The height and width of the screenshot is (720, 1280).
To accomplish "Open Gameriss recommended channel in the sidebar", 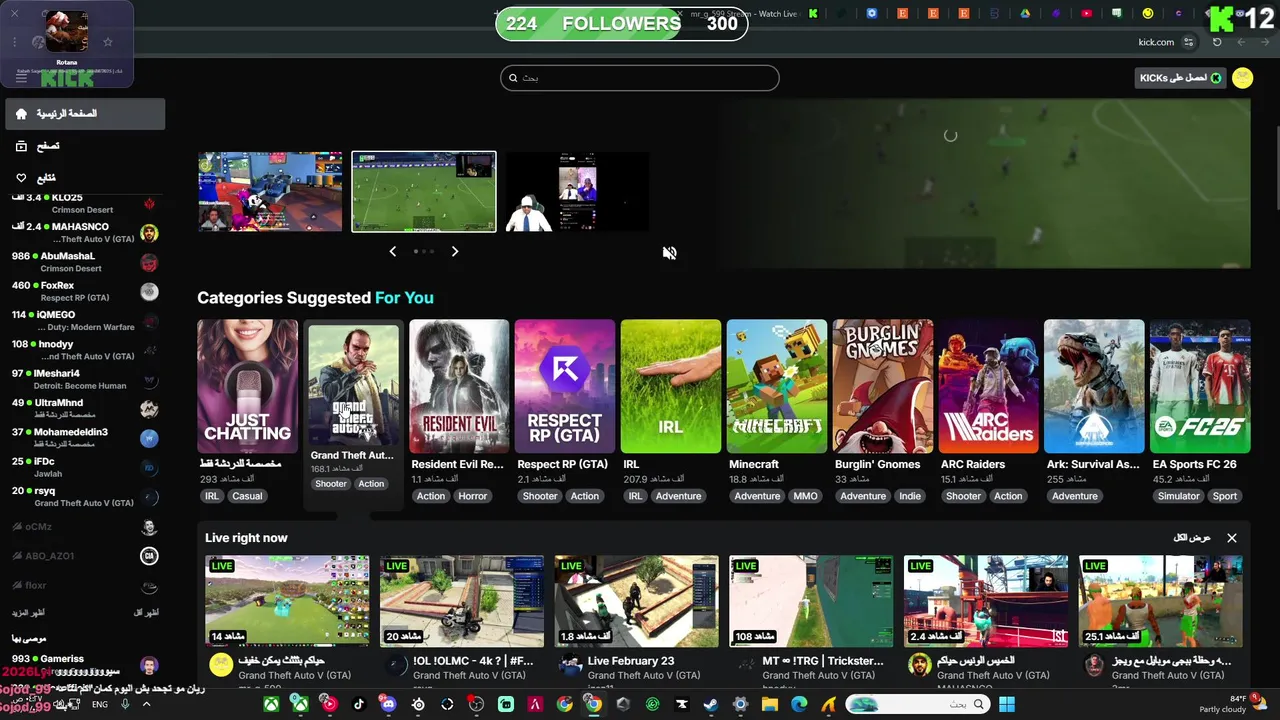I will (84, 665).
